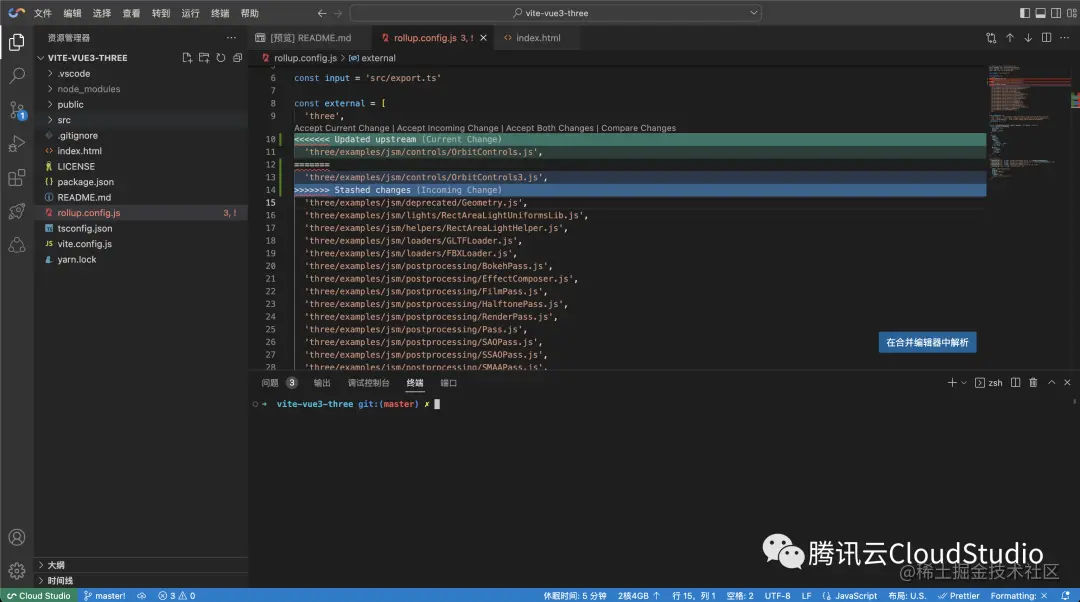Viewport: 1080px width, 602px height.
Task: Expand the src folder
Action: (64, 120)
